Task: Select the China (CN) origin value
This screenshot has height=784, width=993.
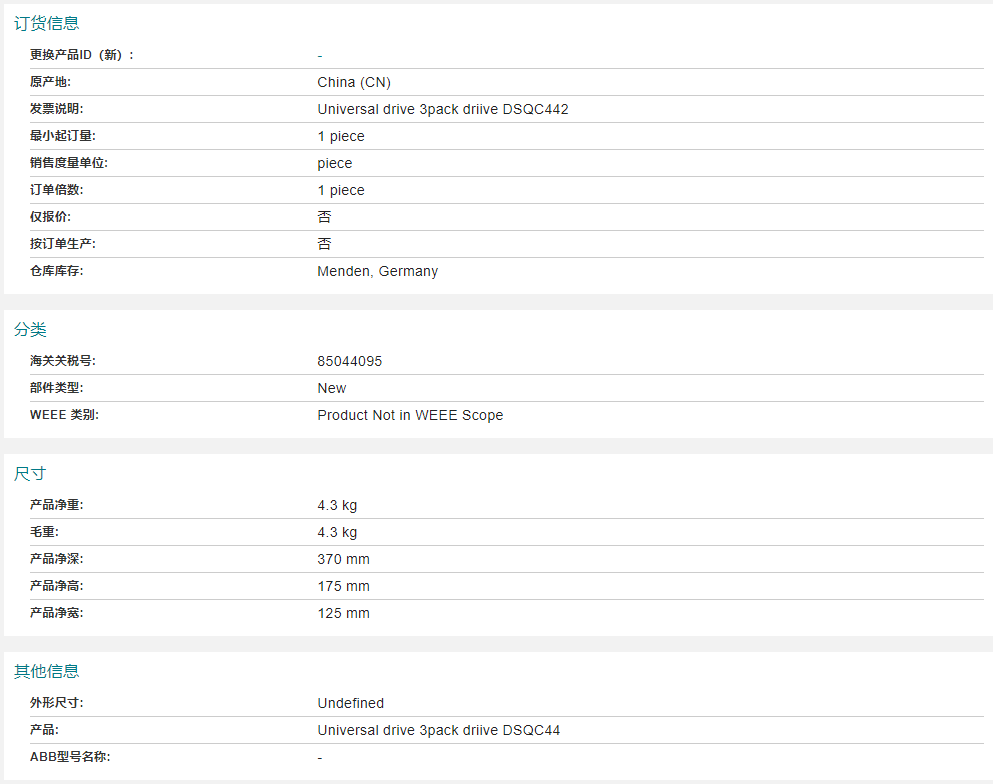Action: click(354, 82)
